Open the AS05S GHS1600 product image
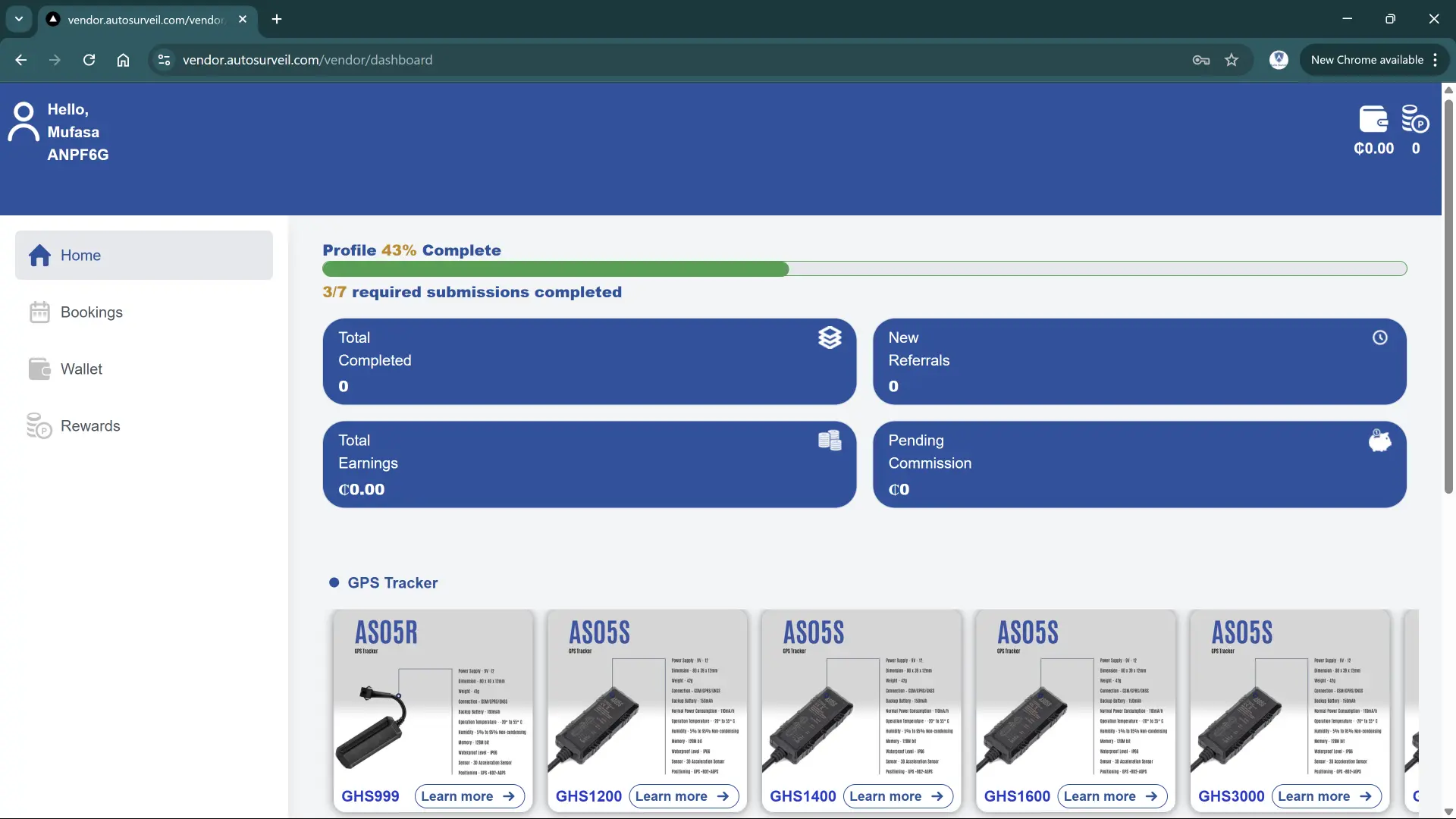Viewport: 1456px width, 819px height. pyautogui.click(x=1076, y=694)
